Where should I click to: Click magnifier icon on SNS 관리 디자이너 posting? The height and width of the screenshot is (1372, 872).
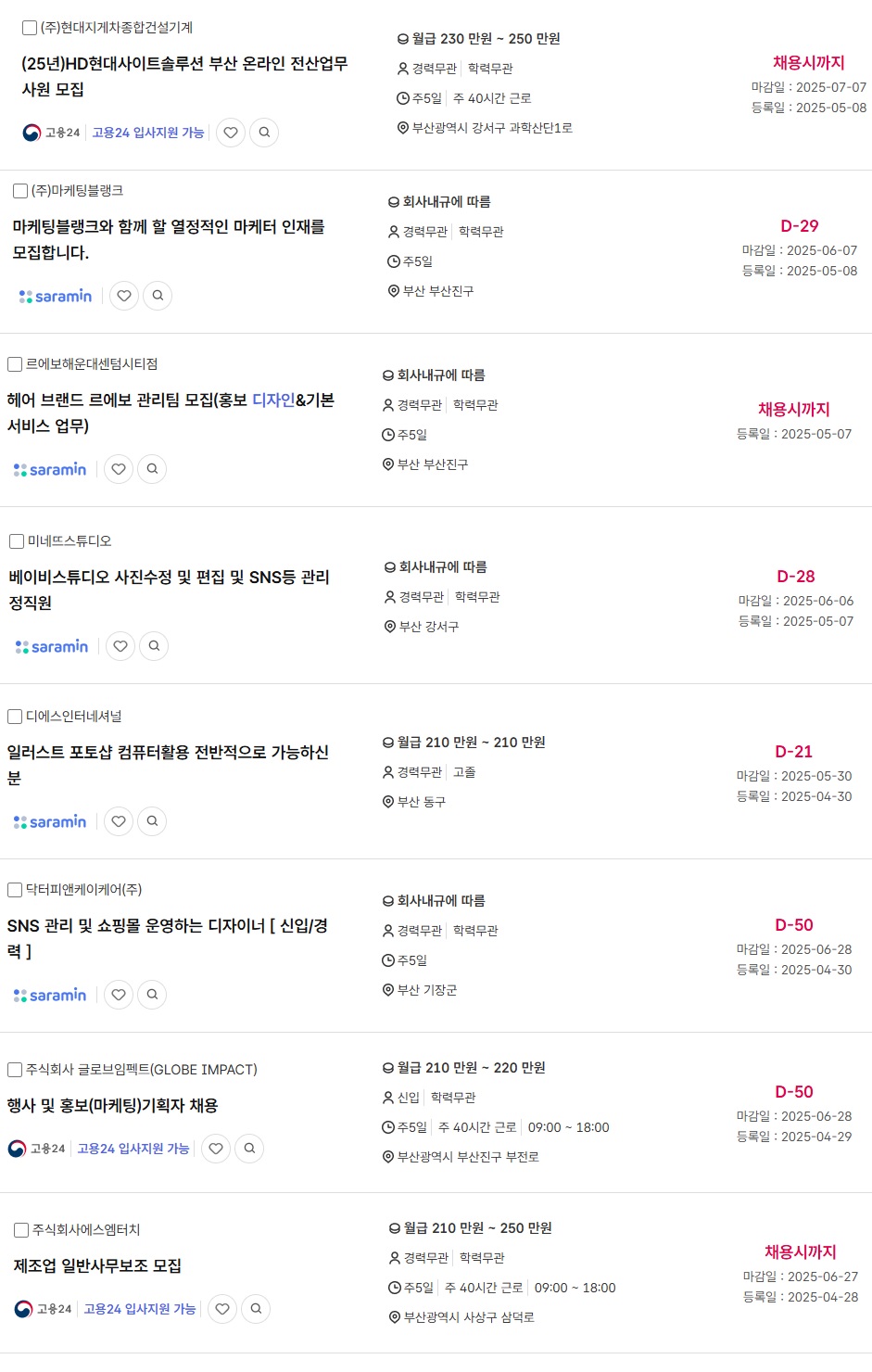tap(152, 995)
